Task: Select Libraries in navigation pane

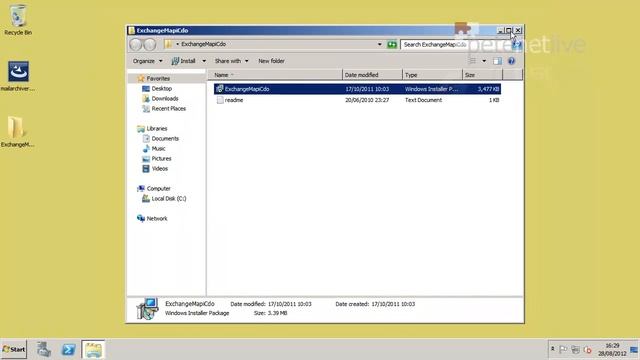Action: click(157, 129)
